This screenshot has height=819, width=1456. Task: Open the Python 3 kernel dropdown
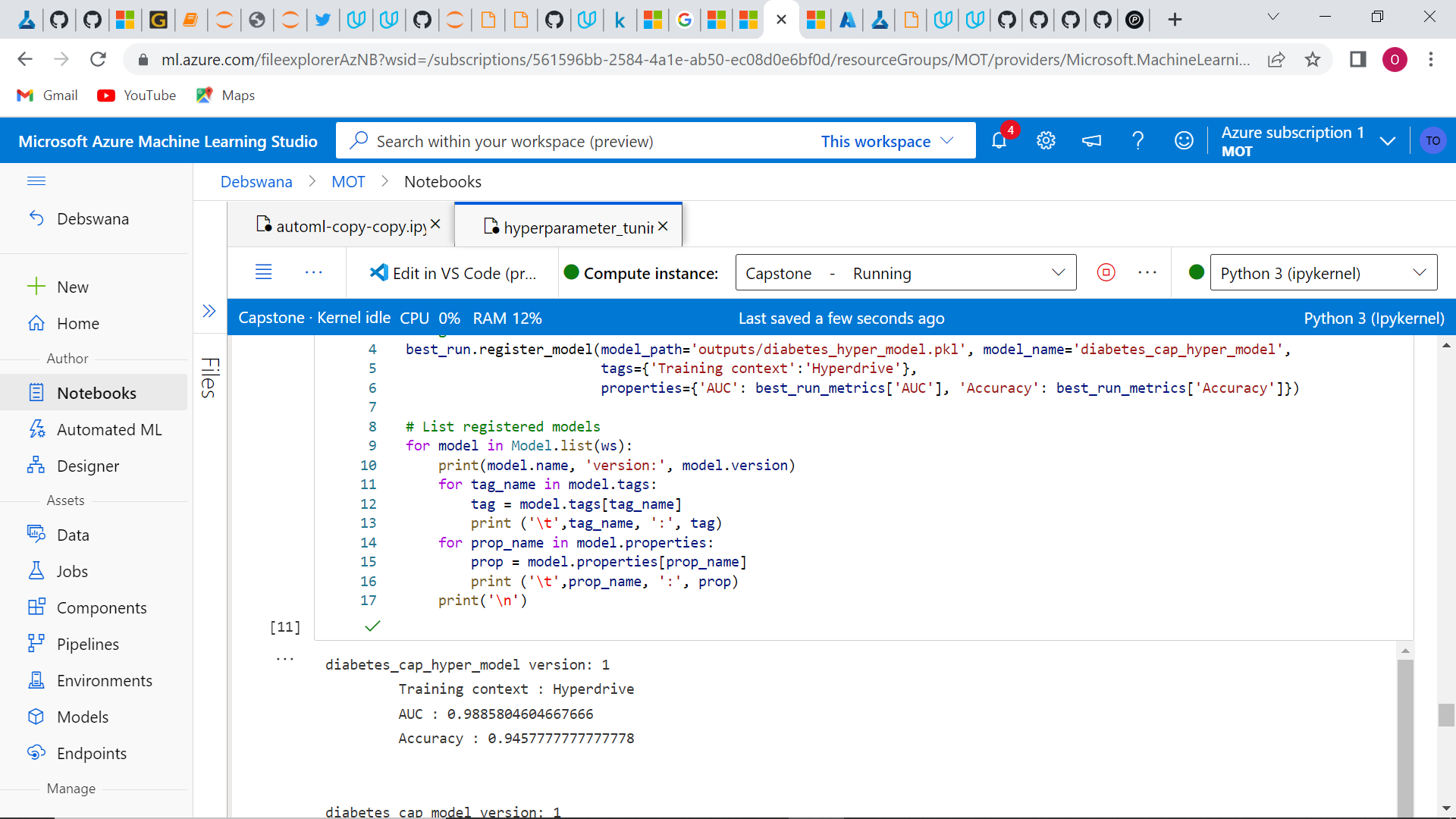point(1323,272)
